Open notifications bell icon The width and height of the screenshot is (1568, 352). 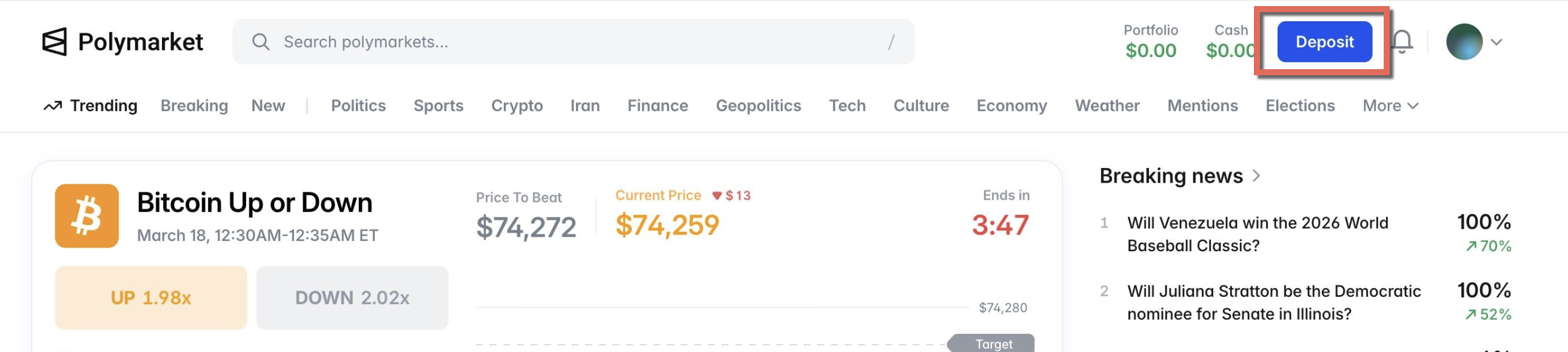[x=1401, y=42]
